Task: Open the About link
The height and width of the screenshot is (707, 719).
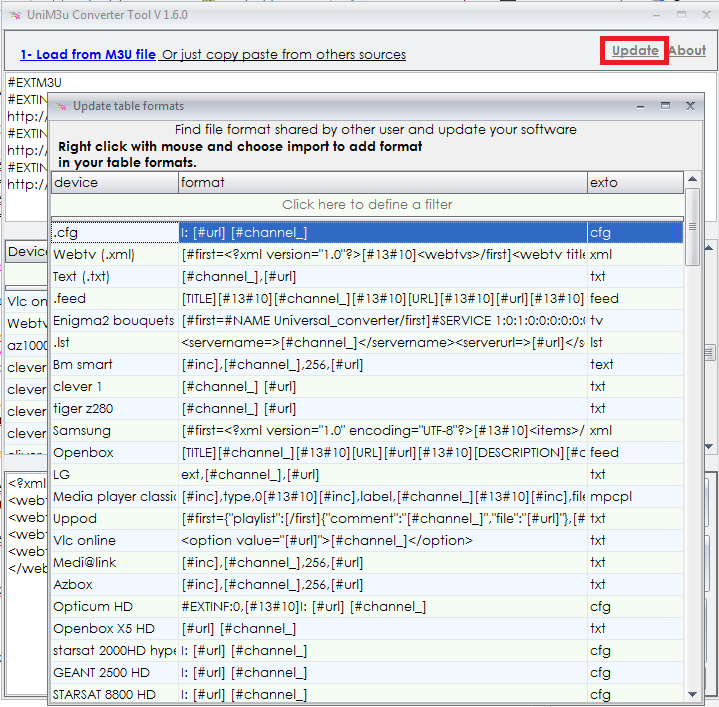Action: (687, 50)
